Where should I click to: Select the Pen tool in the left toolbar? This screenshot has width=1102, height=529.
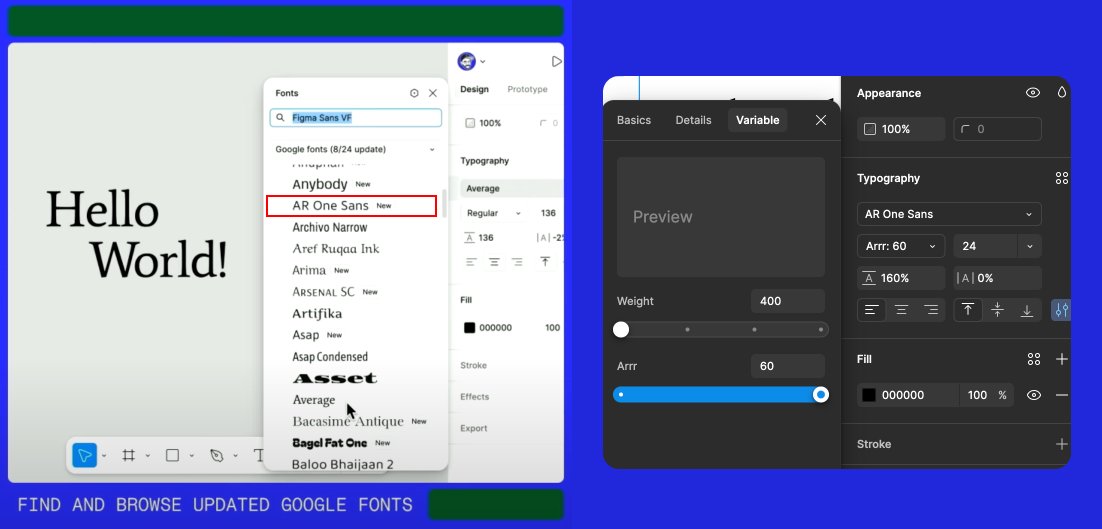[216, 456]
